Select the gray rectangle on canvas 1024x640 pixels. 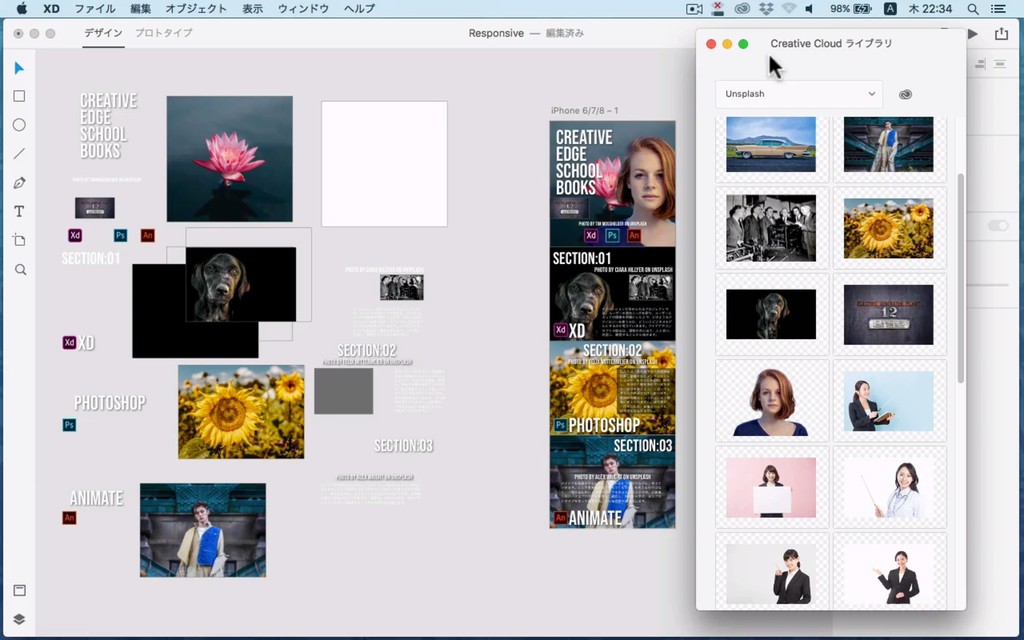[344, 391]
